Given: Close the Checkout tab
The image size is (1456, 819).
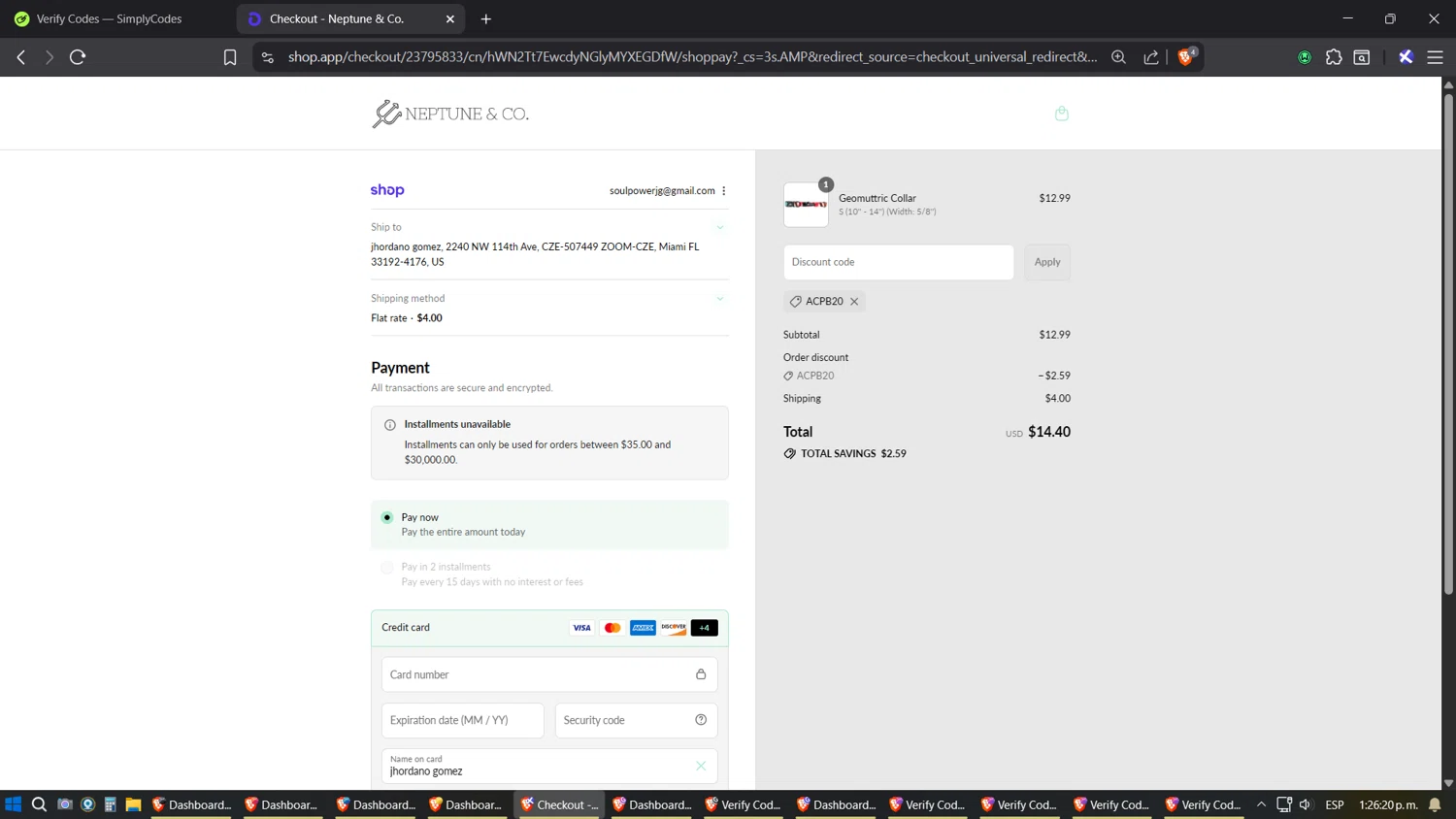Looking at the screenshot, I should click(x=450, y=18).
